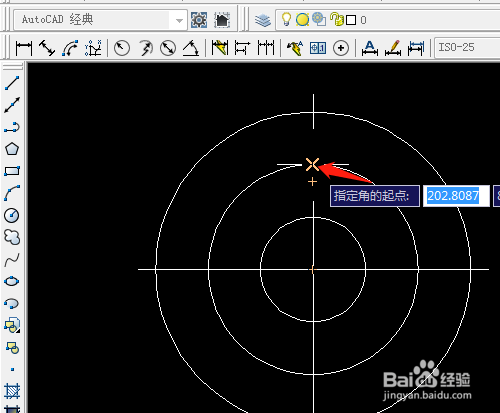Select the Circle draw tool
The image size is (500, 413).
[12, 215]
